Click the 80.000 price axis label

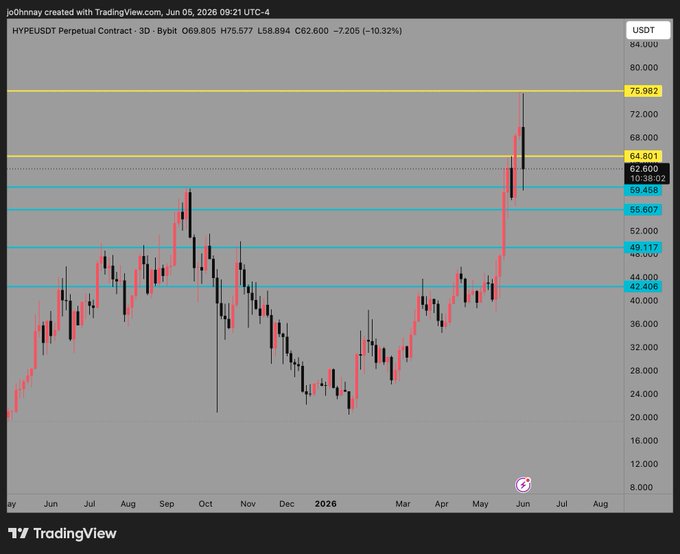[644, 68]
